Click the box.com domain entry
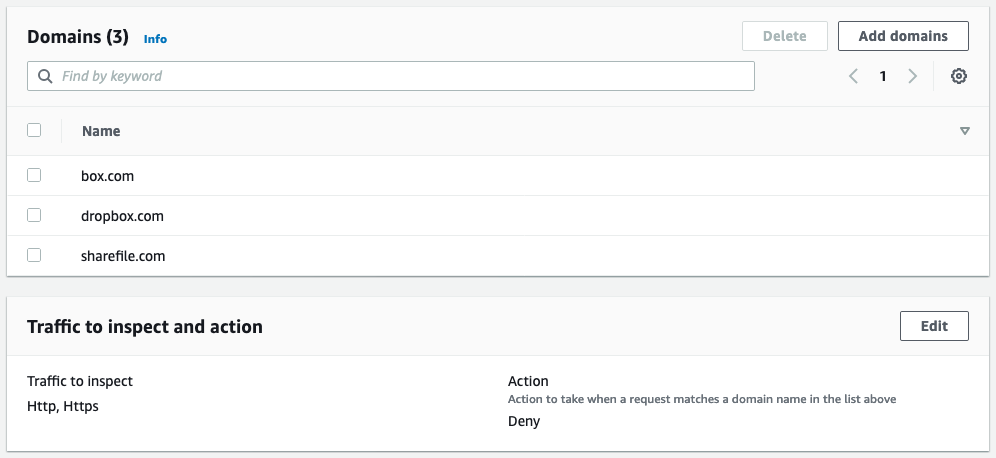 [107, 176]
